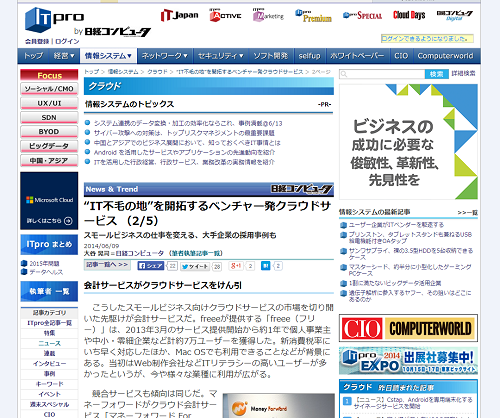
Task: Go to トップ in the navigation bar
Action: coord(33,56)
